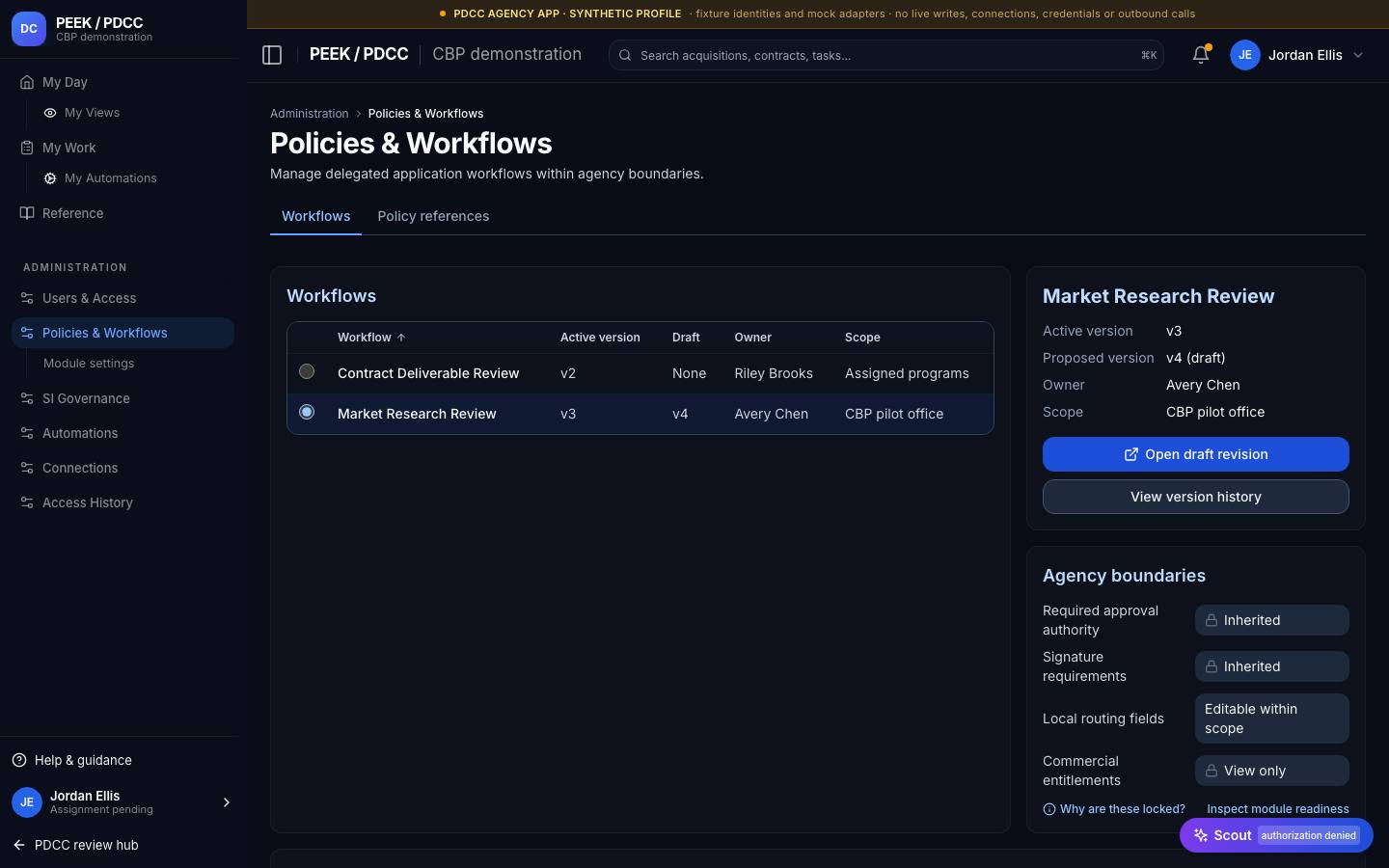
Task: Click the v4 (draft) proposed version value
Action: click(1196, 358)
